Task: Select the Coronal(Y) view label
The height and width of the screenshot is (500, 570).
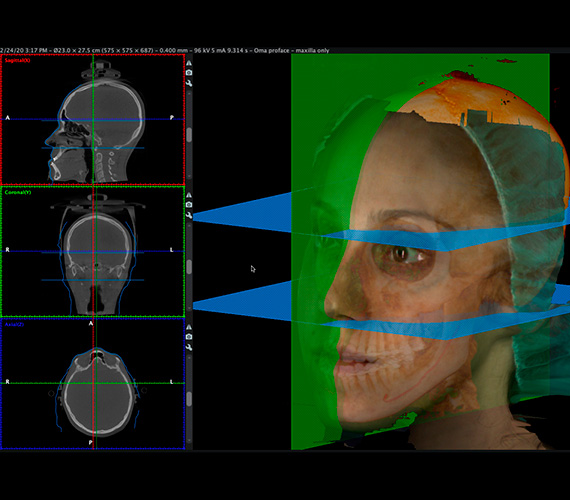Action: click(18, 192)
